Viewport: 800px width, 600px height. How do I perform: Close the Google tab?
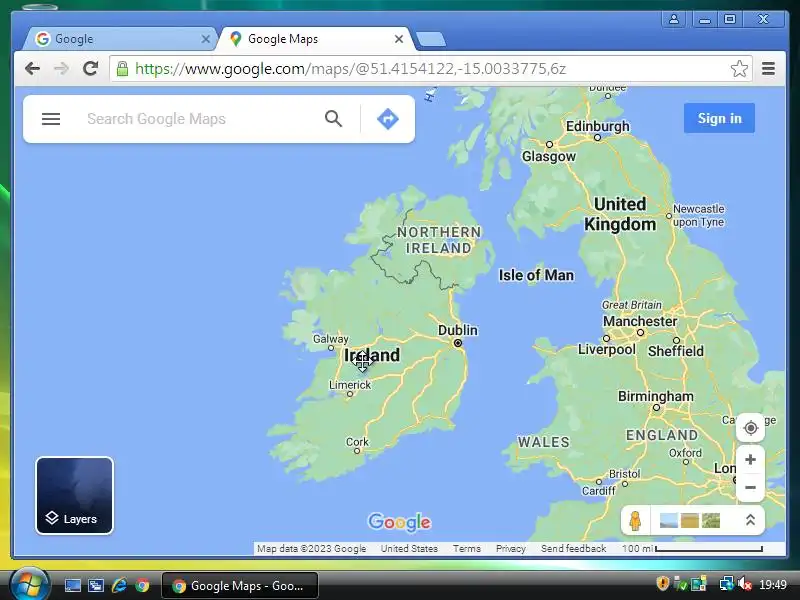[x=206, y=39]
